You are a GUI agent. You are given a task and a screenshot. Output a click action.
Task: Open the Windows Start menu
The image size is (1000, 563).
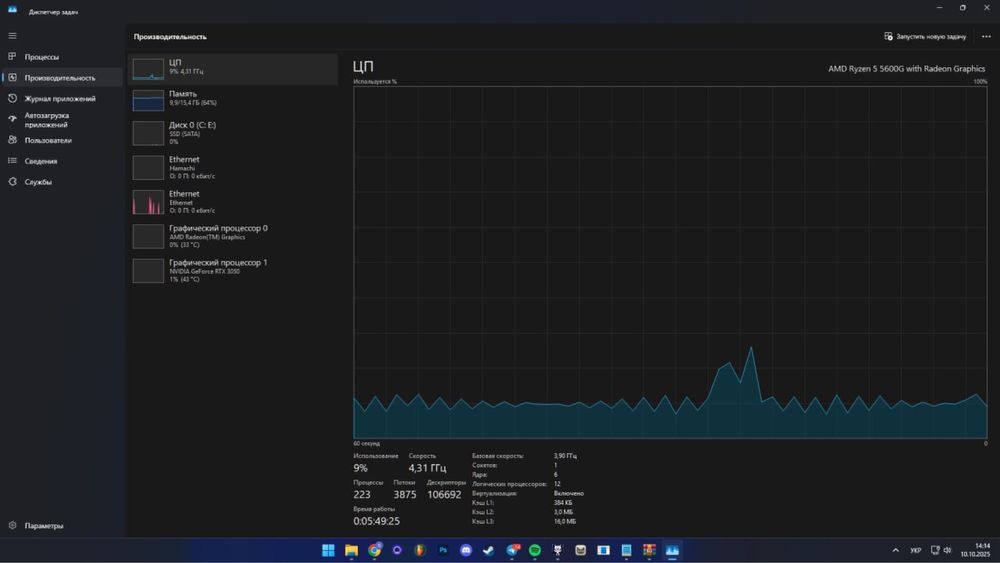[328, 550]
